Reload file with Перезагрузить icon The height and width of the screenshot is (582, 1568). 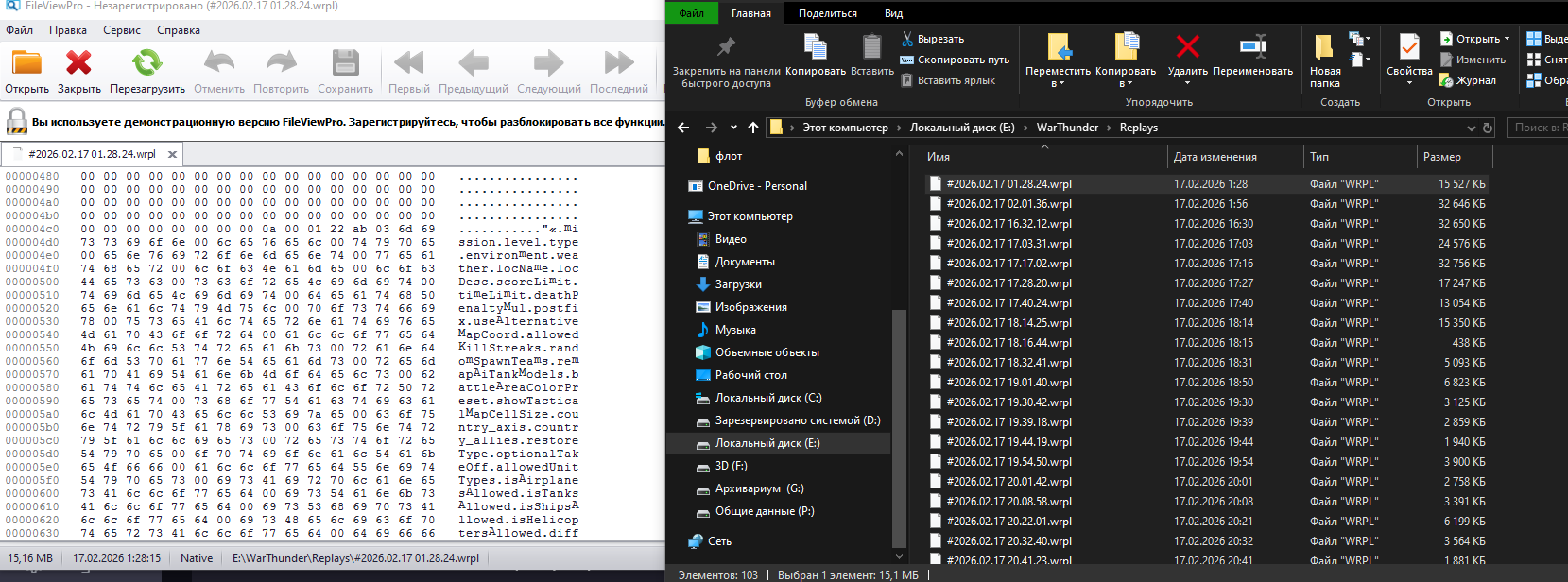(x=146, y=64)
